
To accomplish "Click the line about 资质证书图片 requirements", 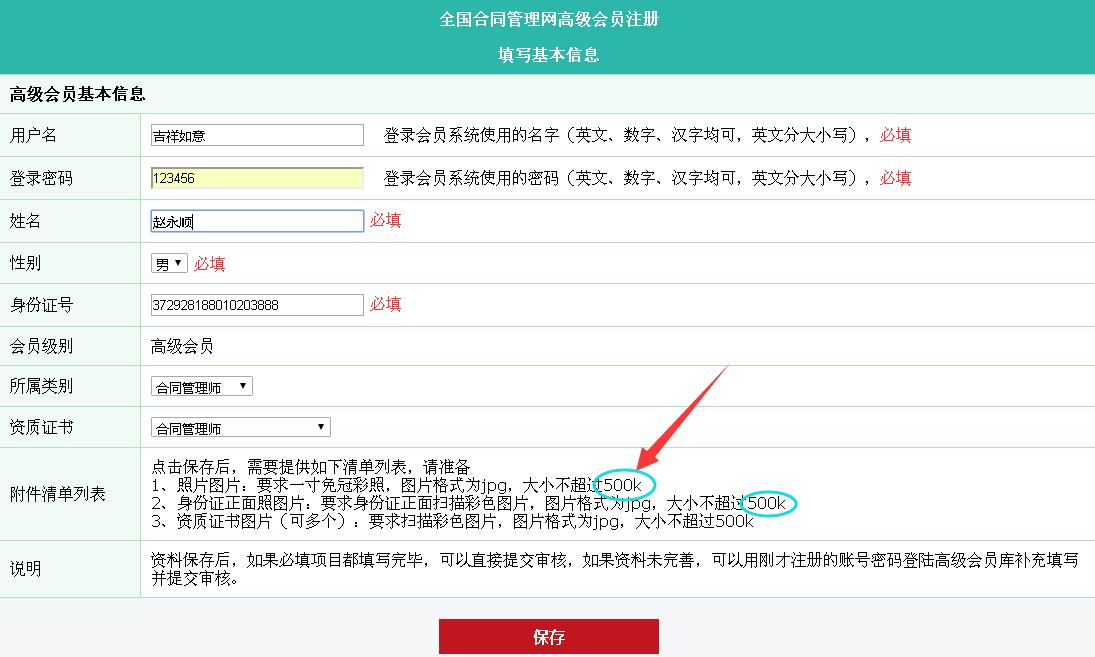I will click(x=453, y=522).
